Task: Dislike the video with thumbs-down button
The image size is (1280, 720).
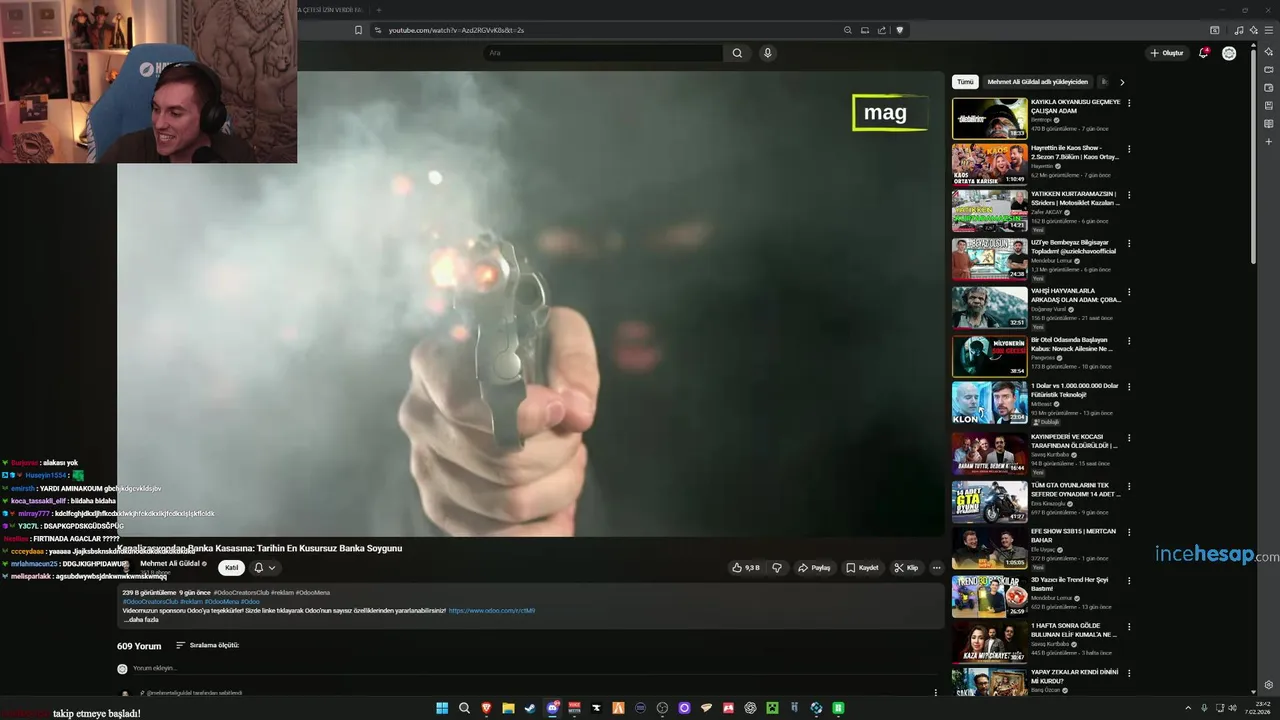Action: click(777, 567)
